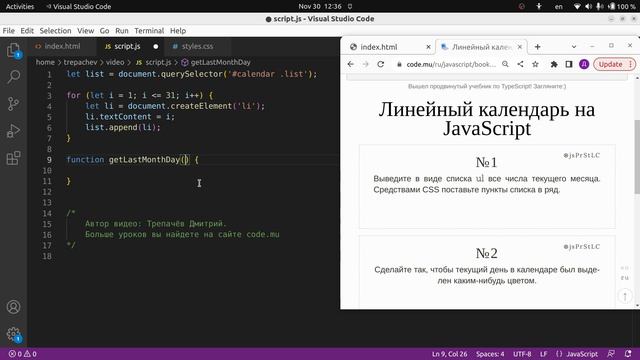The width and height of the screenshot is (640, 360).
Task: Click line number 9 in the editor gutter
Action: coord(49,160)
